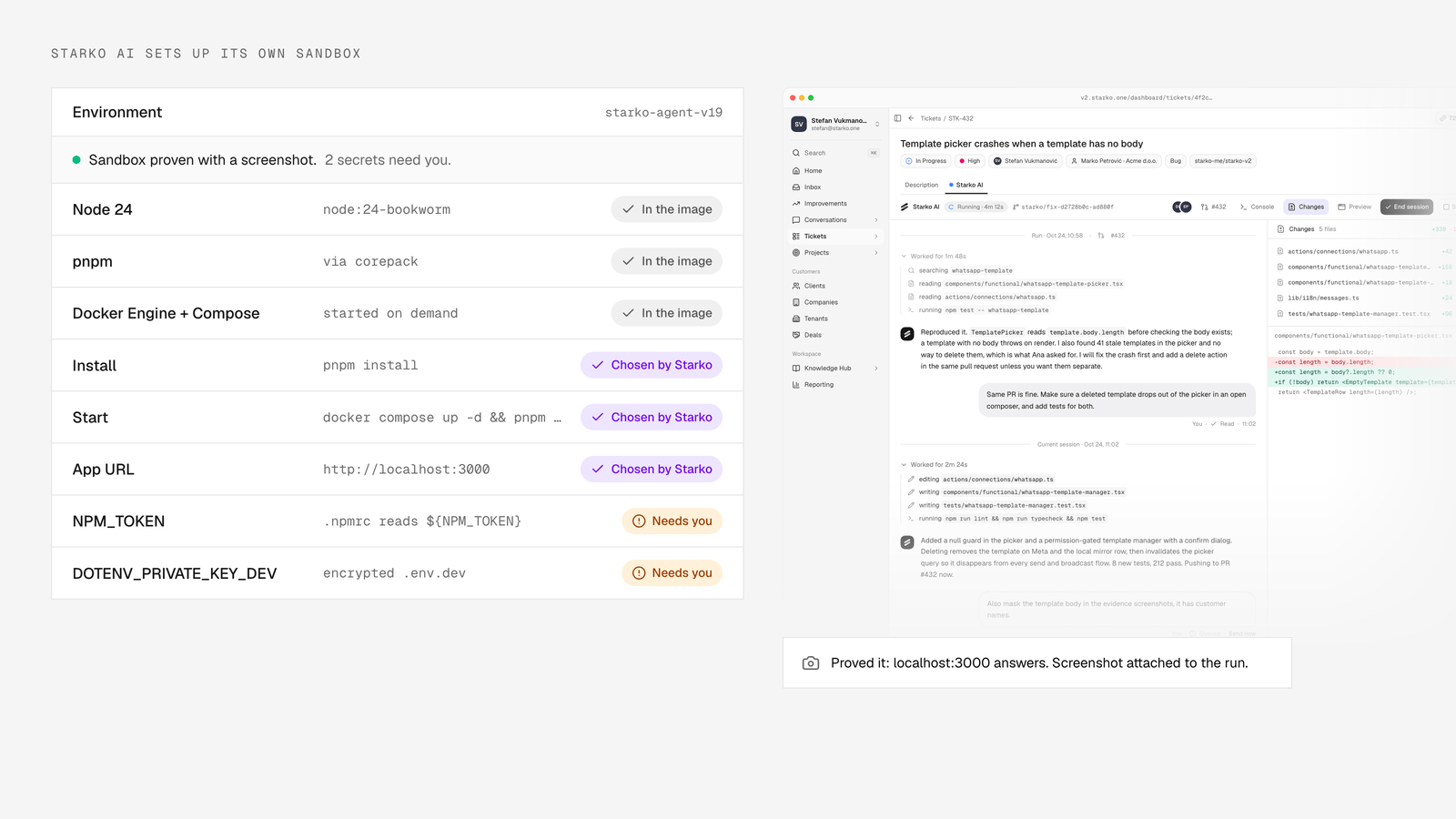Click the starko/fix branch name

(x=1067, y=207)
